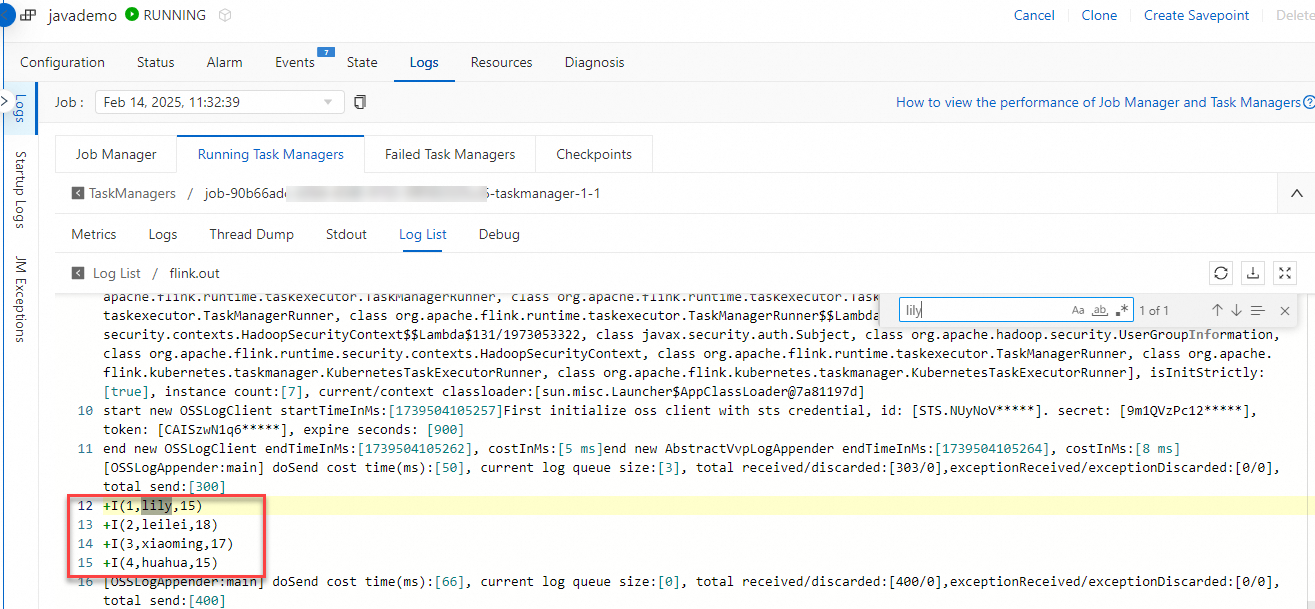This screenshot has height=609, width=1315.
Task: Click the Cancel button
Action: 1034,15
